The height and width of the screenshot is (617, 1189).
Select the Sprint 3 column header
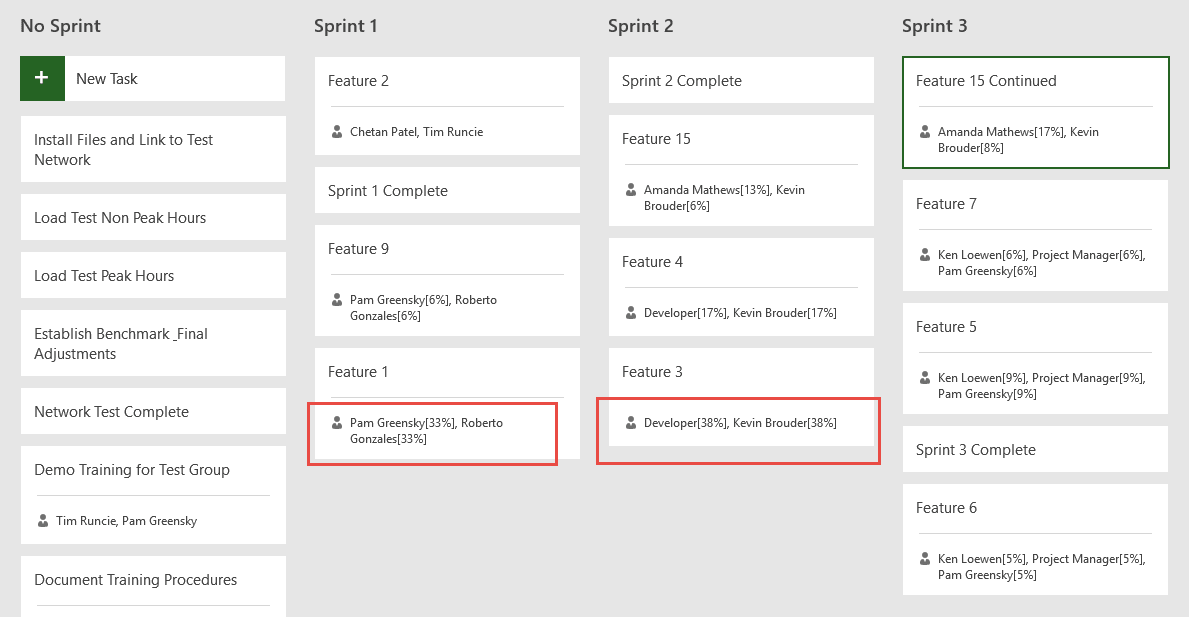coord(934,26)
